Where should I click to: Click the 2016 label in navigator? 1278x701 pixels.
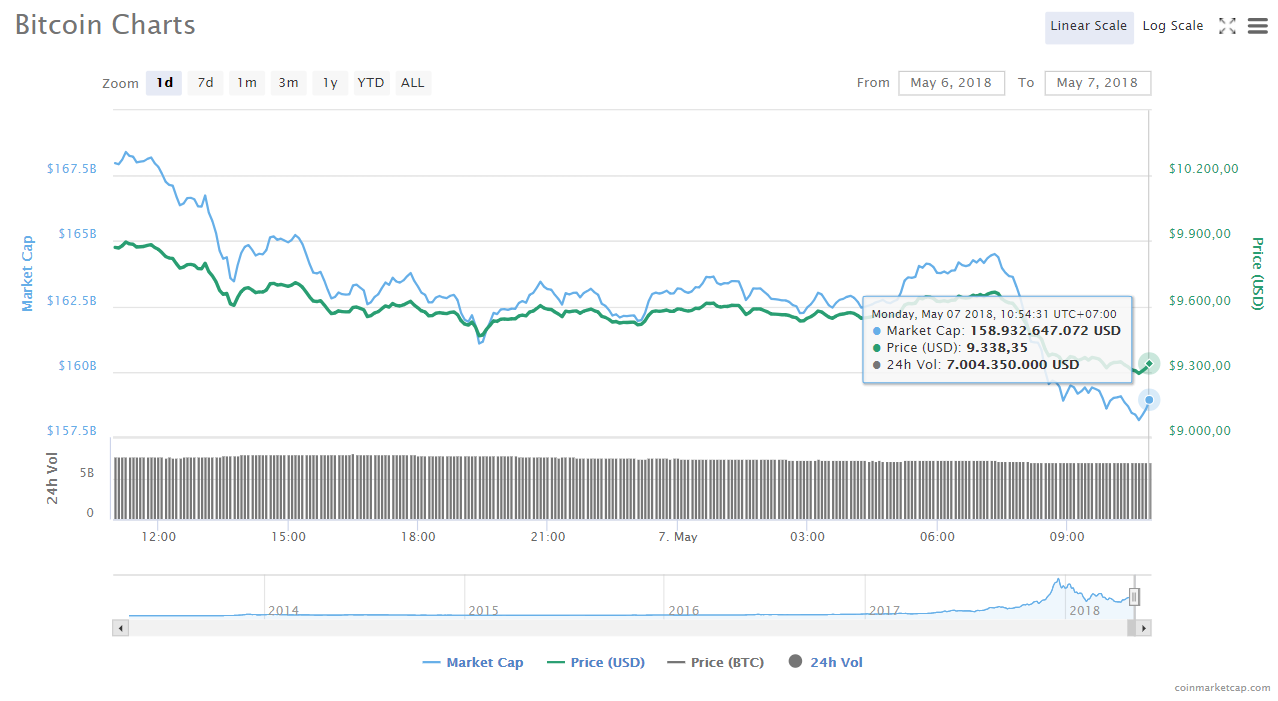click(684, 610)
